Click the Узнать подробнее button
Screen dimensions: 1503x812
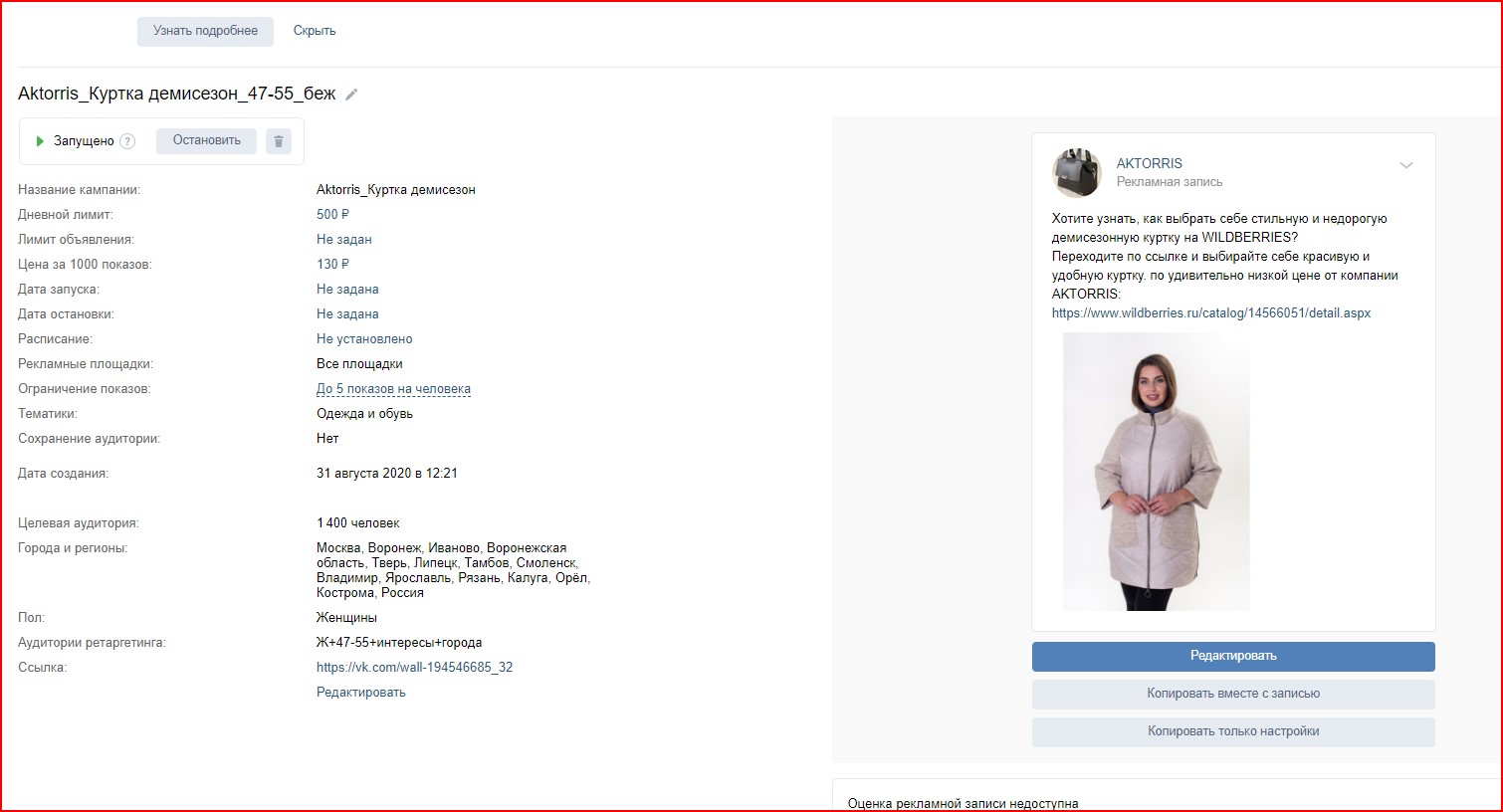pos(205,31)
